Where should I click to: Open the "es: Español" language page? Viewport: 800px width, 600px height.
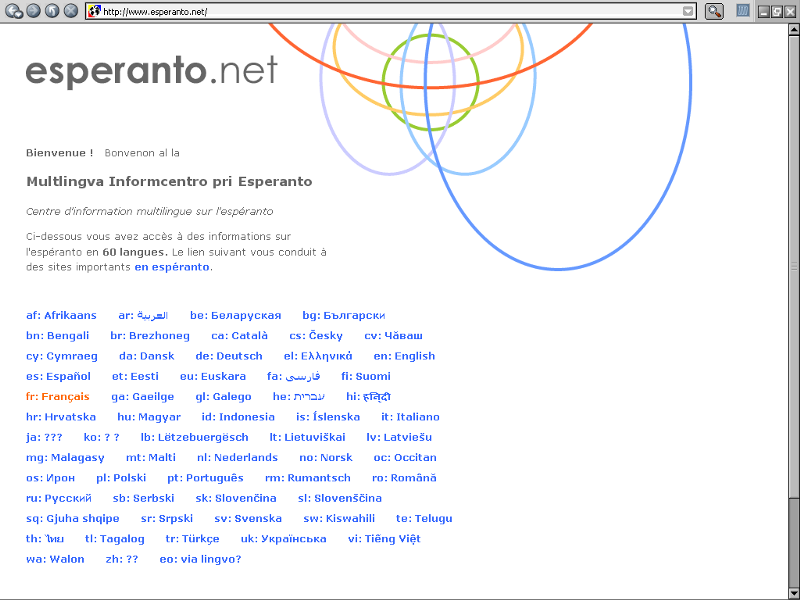(58, 376)
